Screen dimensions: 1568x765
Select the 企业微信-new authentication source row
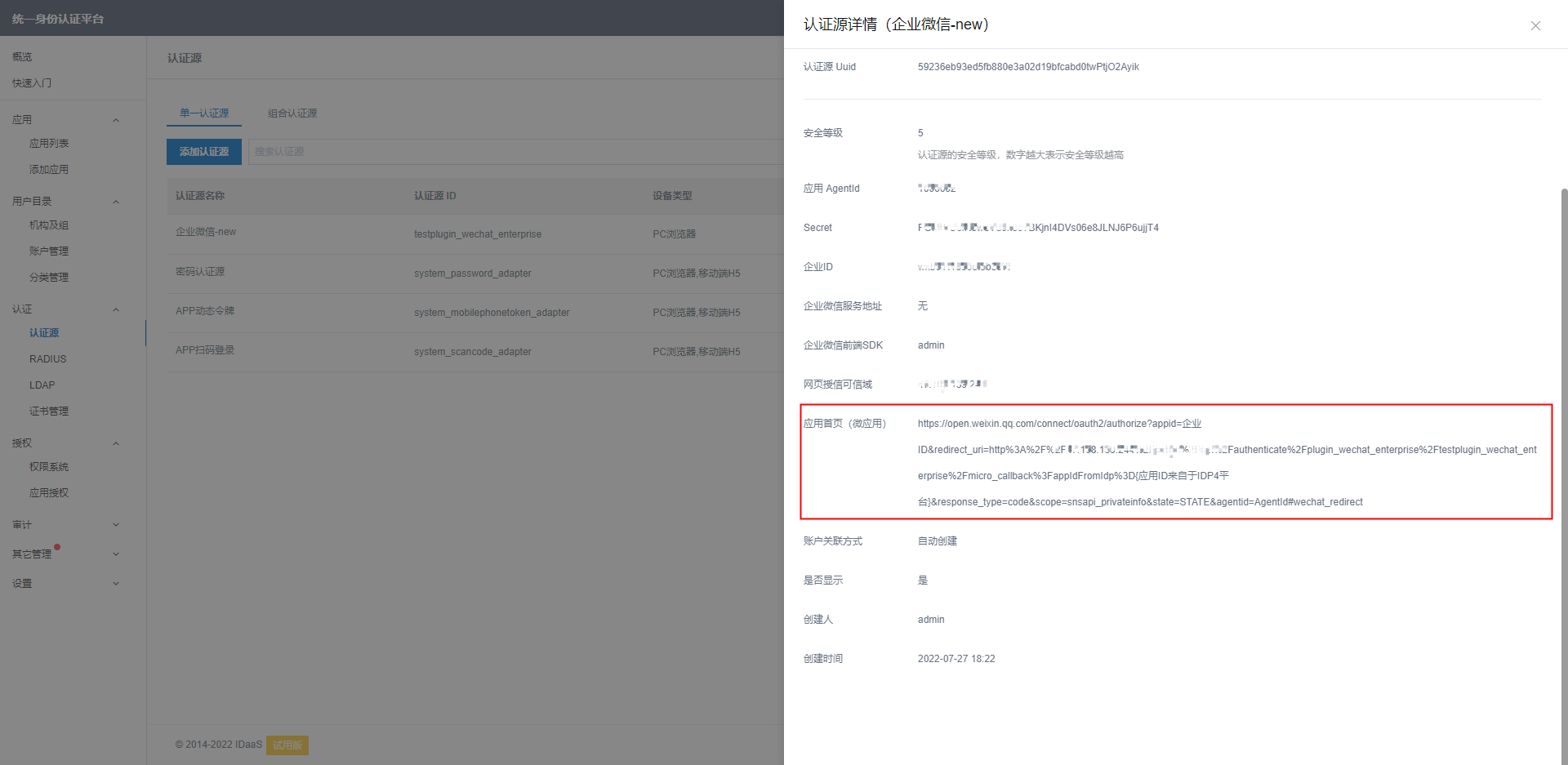[206, 233]
